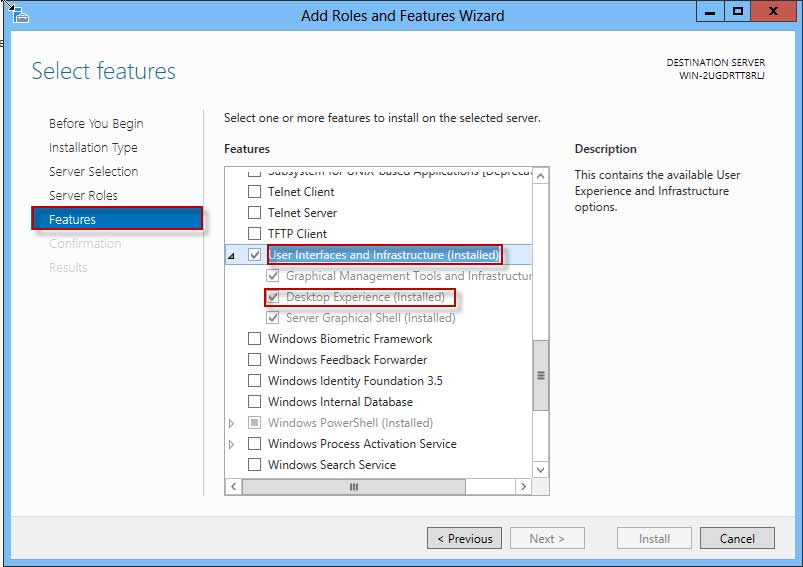
Task: Select Windows Process Activation Service label
Action: [362, 444]
